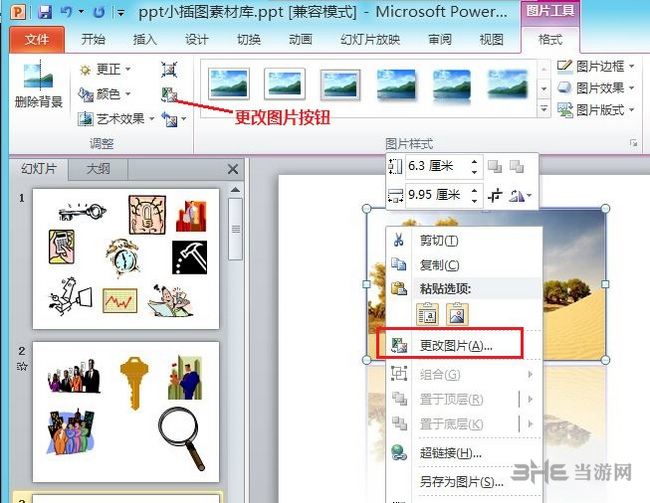
Task: Click the Change Picture icon in ribbon
Action: click(169, 95)
